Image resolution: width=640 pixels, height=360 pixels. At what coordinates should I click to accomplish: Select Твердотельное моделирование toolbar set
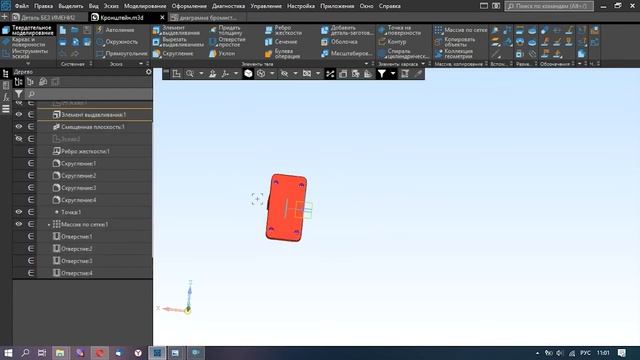coord(28,30)
